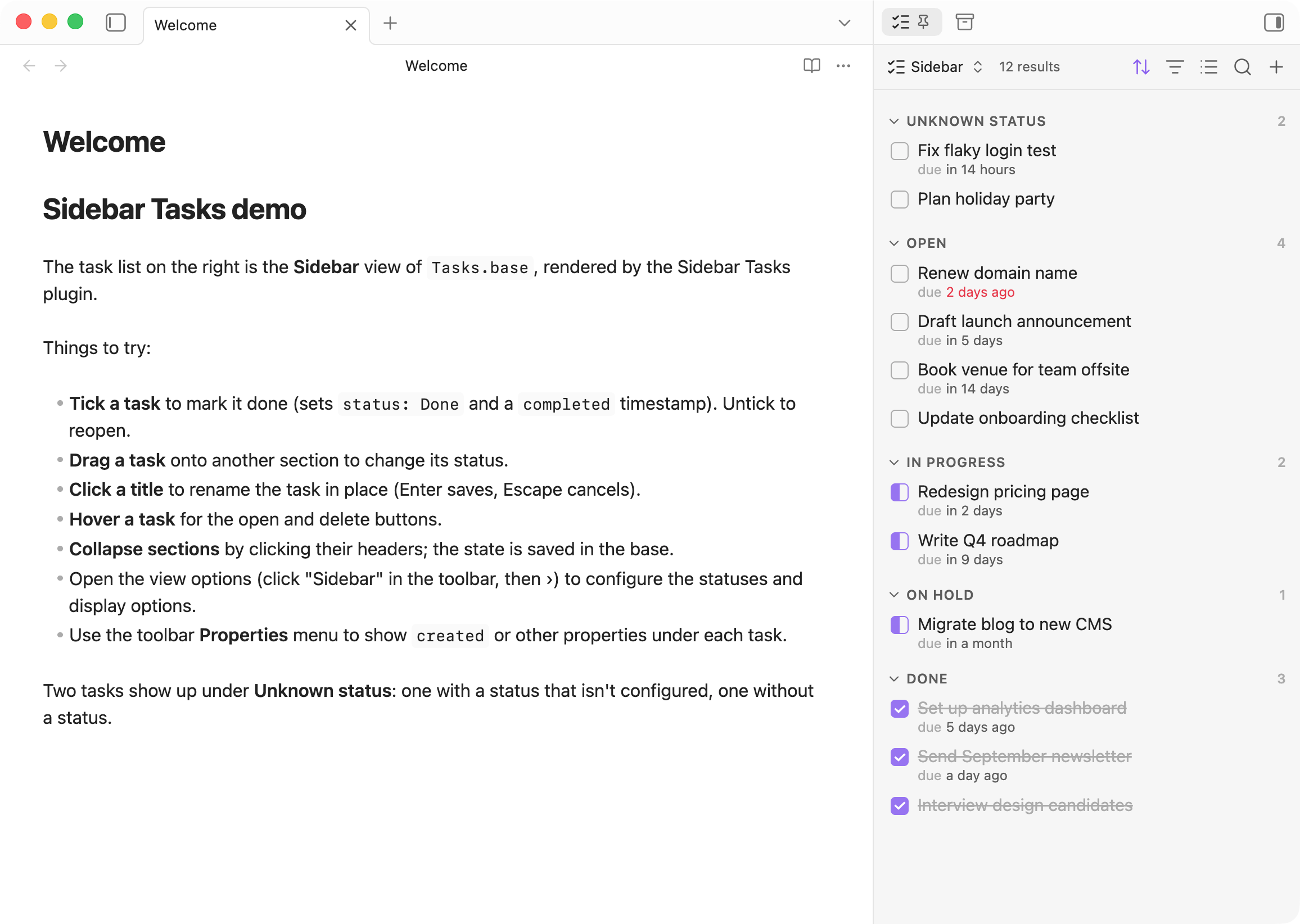Click the '12 results' count text
The width and height of the screenshot is (1300, 924).
coord(1029,67)
